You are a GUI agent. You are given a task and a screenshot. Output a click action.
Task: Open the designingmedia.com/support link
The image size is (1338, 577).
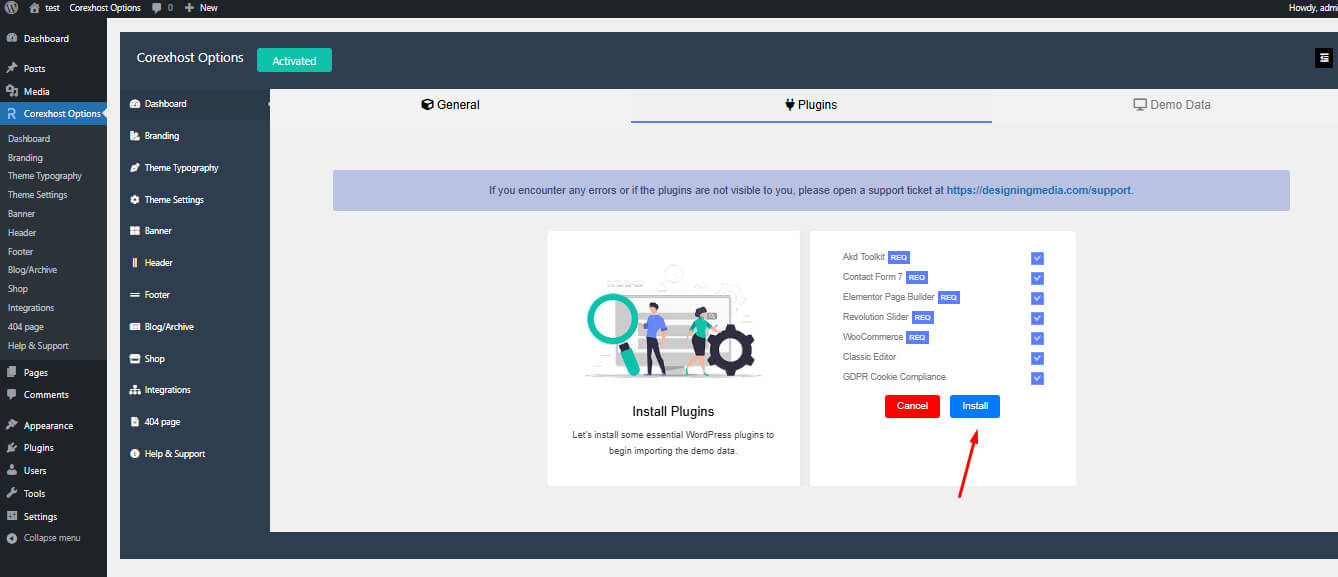point(1039,190)
